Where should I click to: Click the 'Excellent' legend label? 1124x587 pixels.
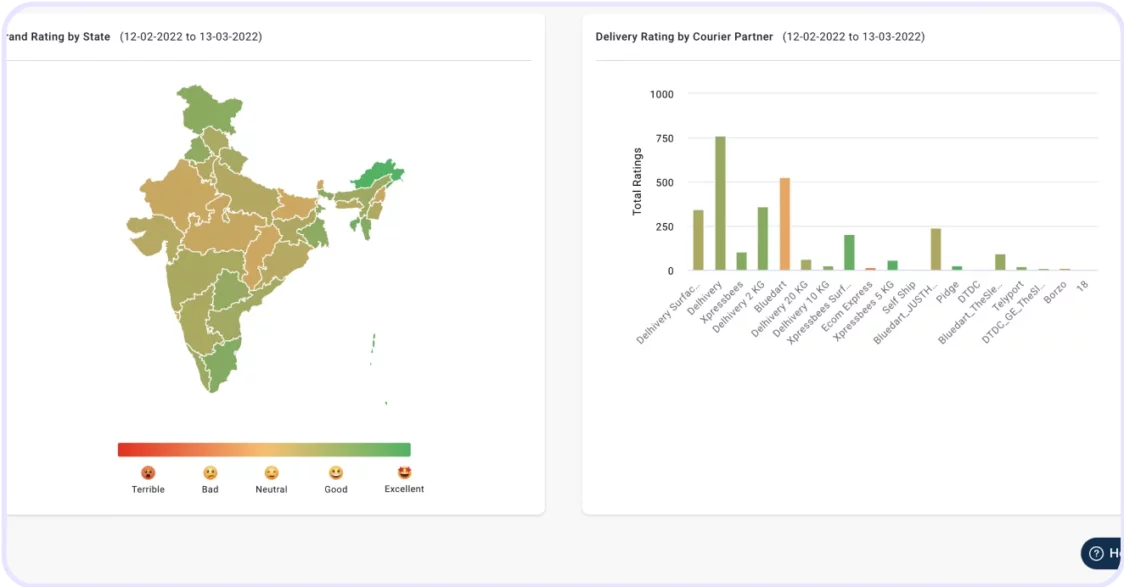[404, 489]
